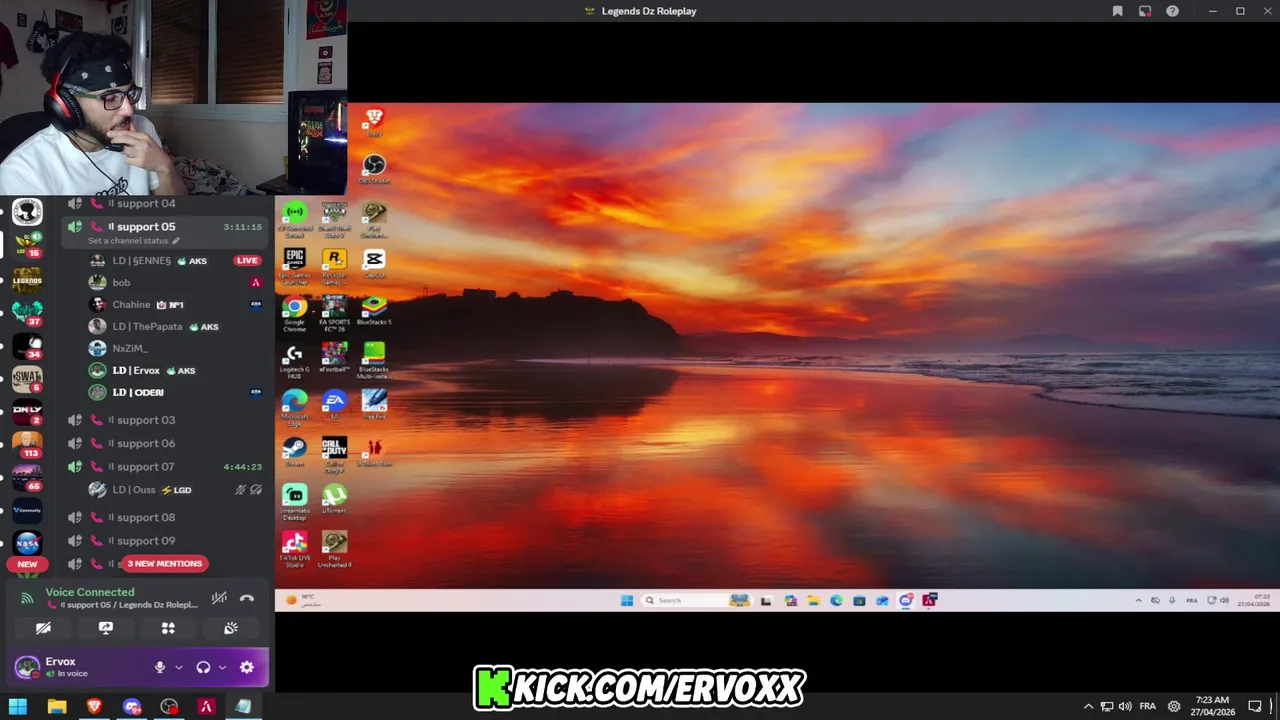Open the server showing 37 unread badge
This screenshot has height=720, width=1280.
coord(27,312)
